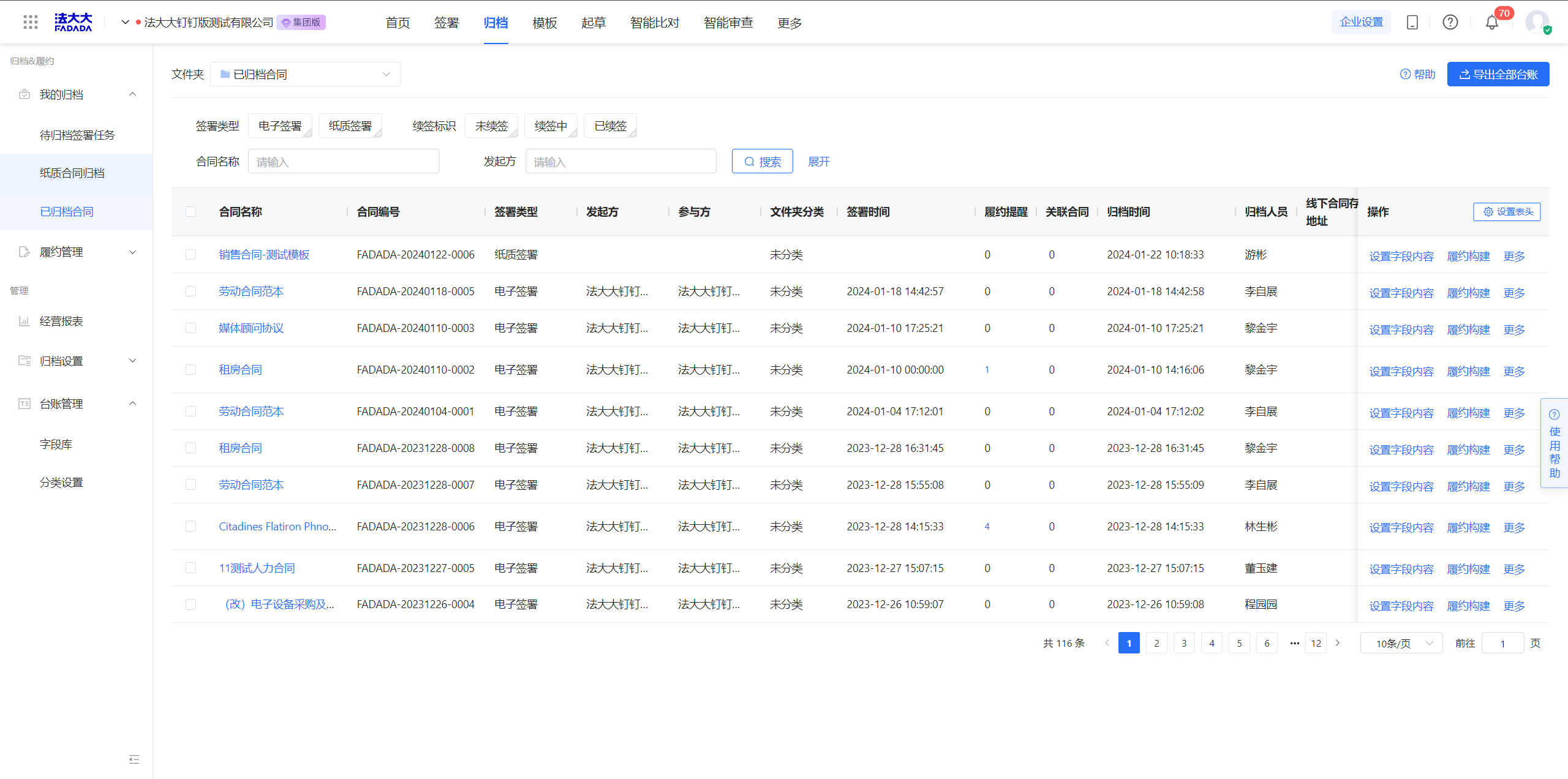Click the 导出全部台账 button

tap(1498, 74)
